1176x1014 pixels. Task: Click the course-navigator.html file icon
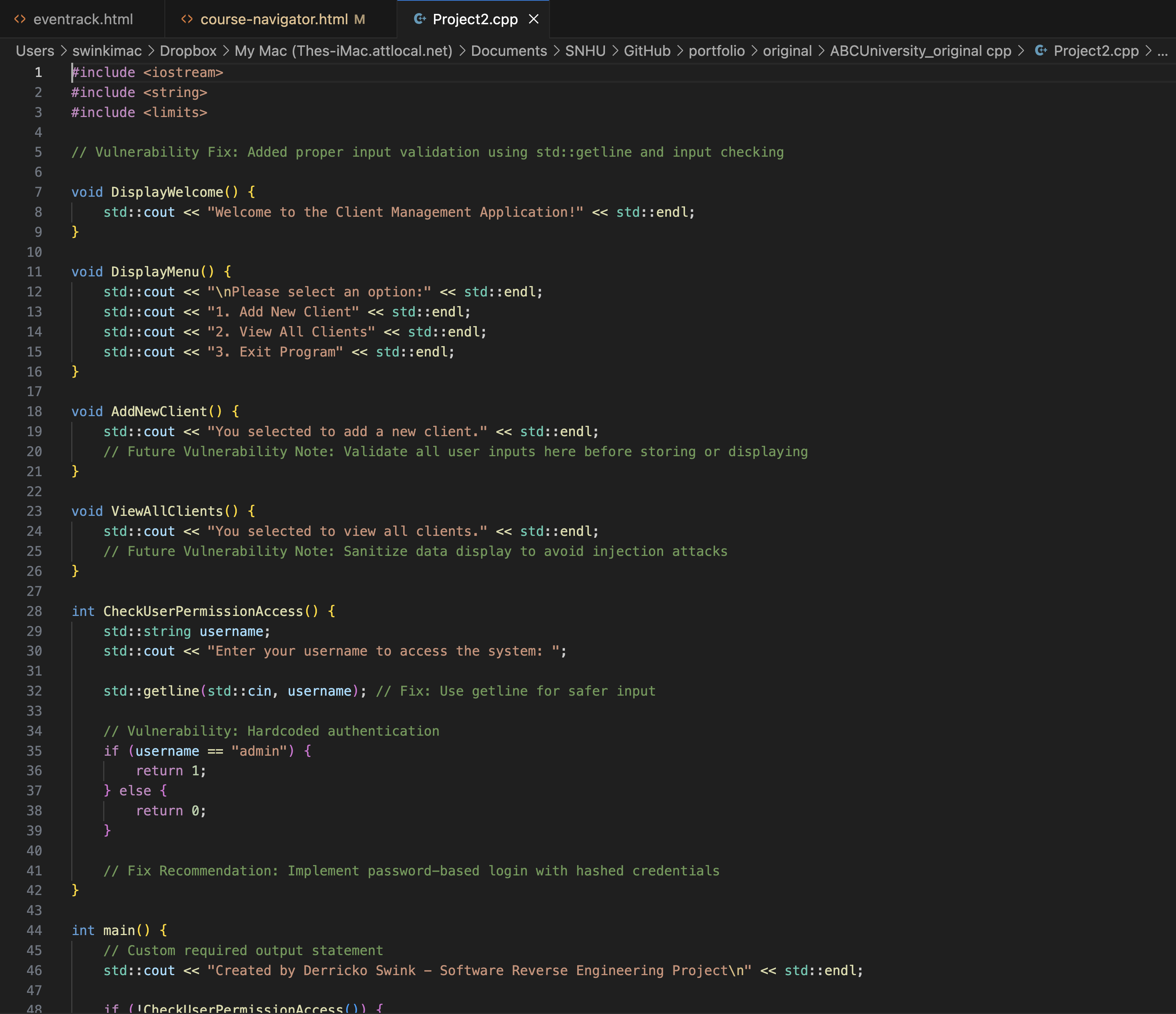[187, 19]
